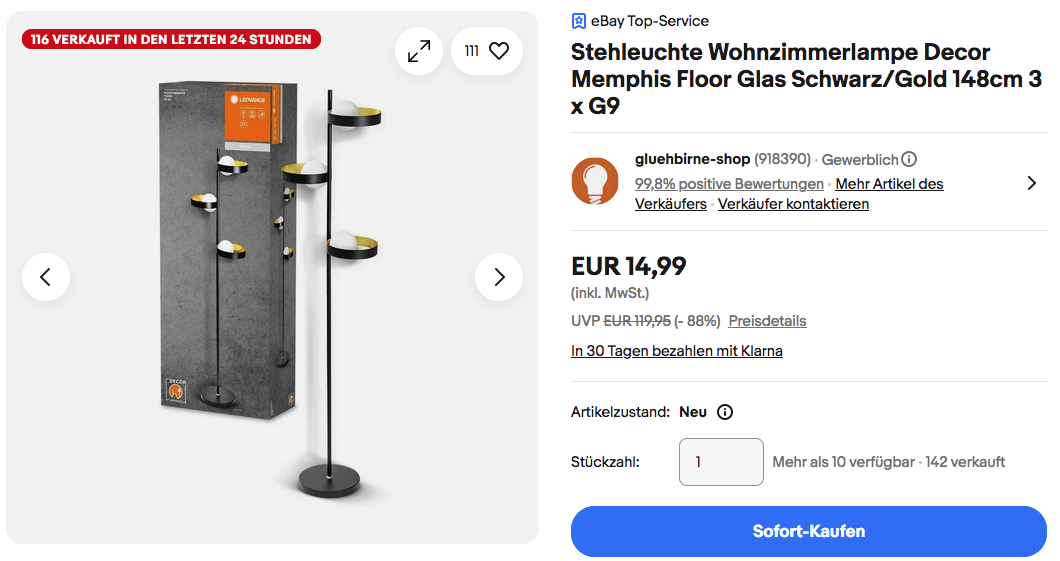1060x561 pixels.
Task: Open the gluehbirne-shop seller profile
Action: click(692, 159)
